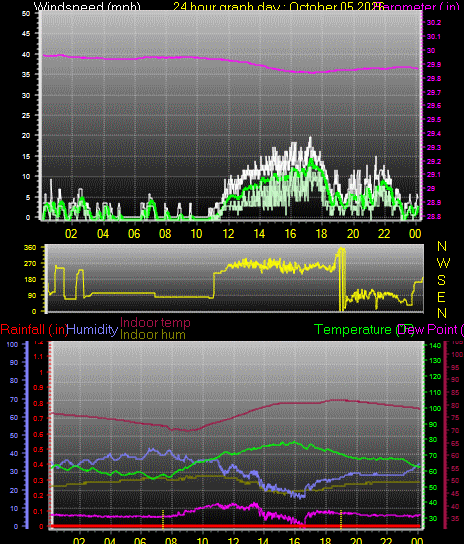Click the 18 hour mark on wind graph
The width and height of the screenshot is (464, 544).
pyautogui.click(x=322, y=233)
